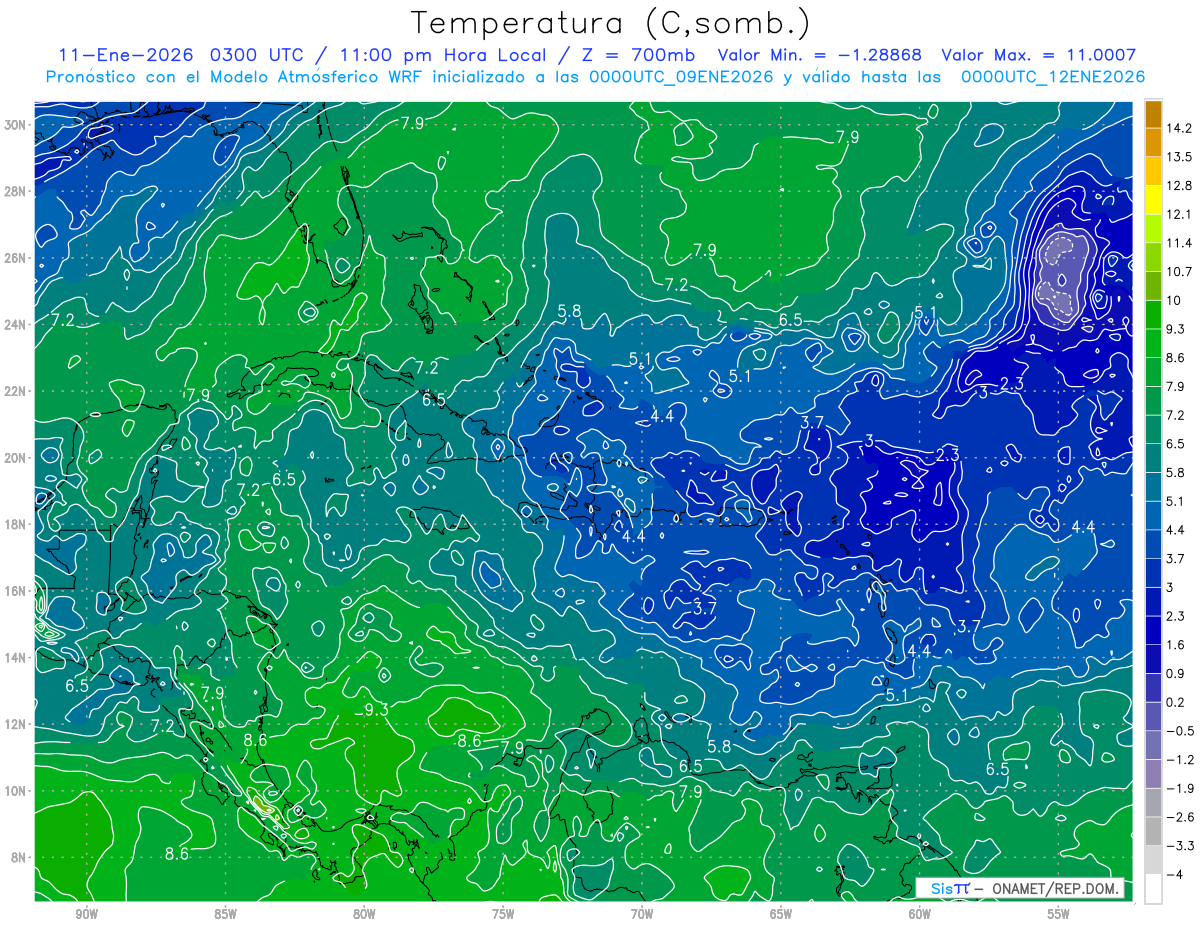
Task: Click the blue "SisTT" logo text
Action: pyautogui.click(x=949, y=888)
